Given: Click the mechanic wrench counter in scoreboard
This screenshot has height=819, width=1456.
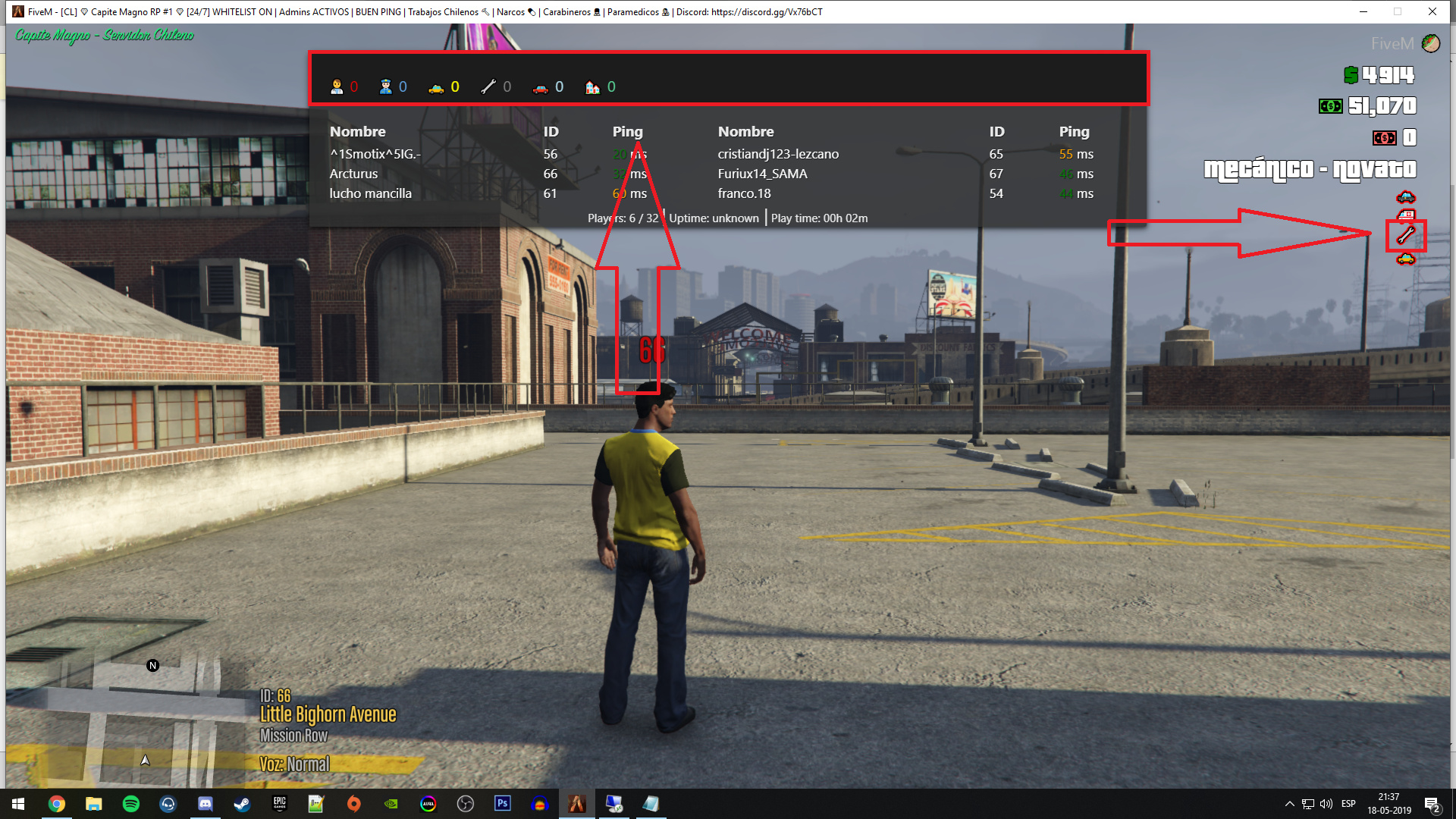Looking at the screenshot, I should [488, 87].
